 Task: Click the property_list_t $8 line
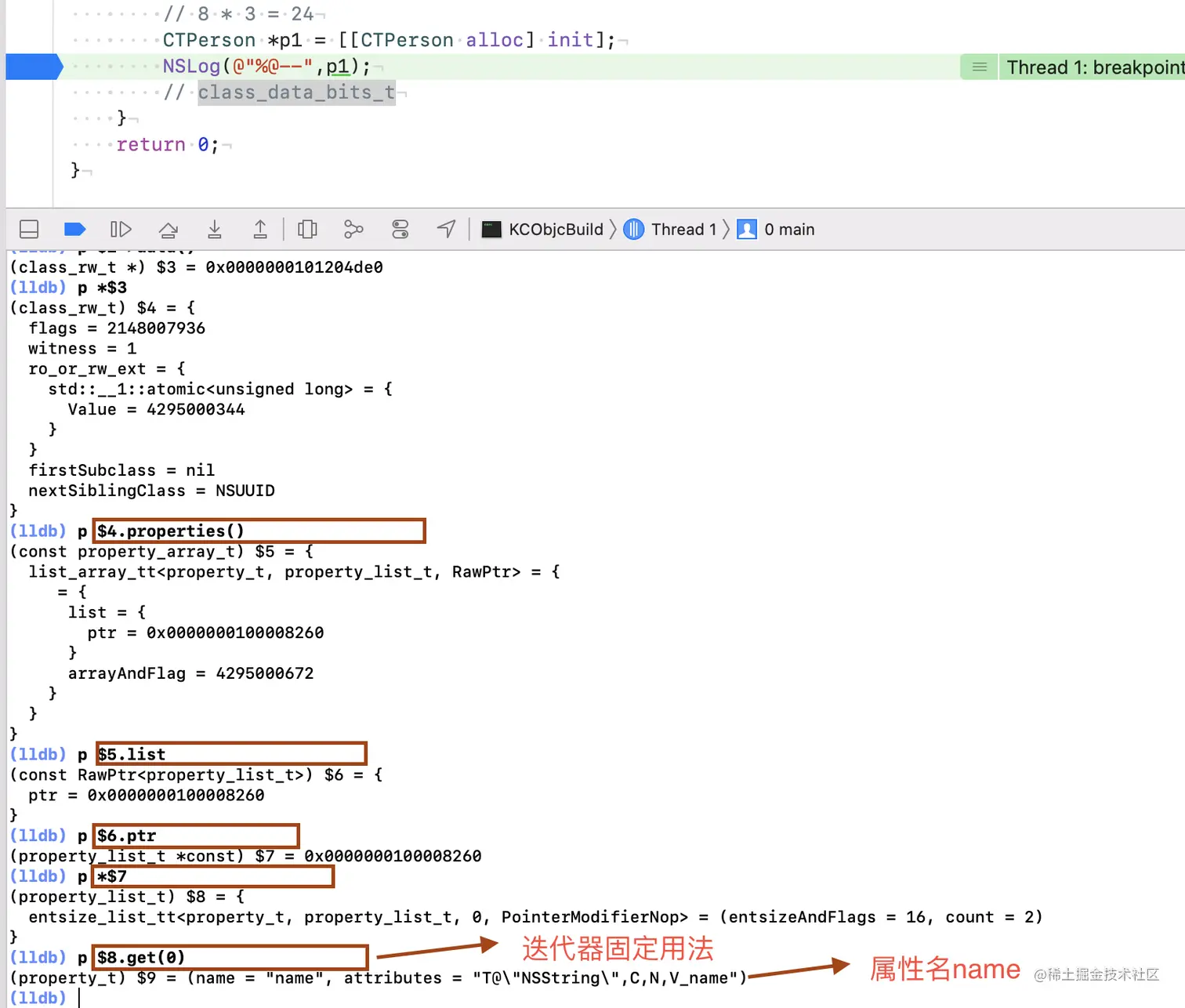tap(127, 897)
